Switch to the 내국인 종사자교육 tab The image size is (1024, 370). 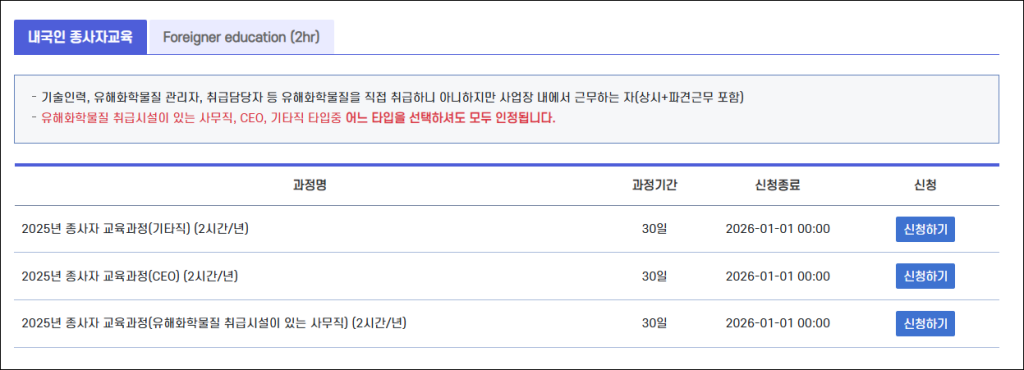coord(80,37)
